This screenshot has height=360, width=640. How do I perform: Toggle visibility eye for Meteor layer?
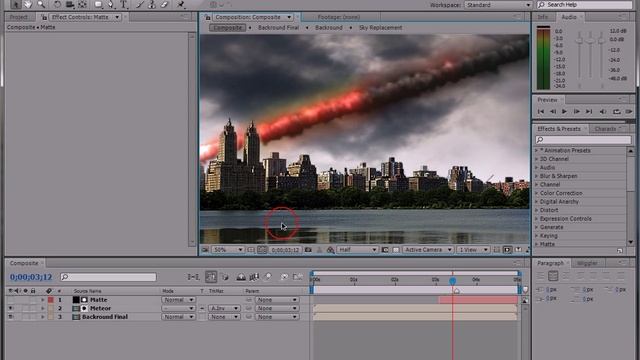[x=10, y=308]
